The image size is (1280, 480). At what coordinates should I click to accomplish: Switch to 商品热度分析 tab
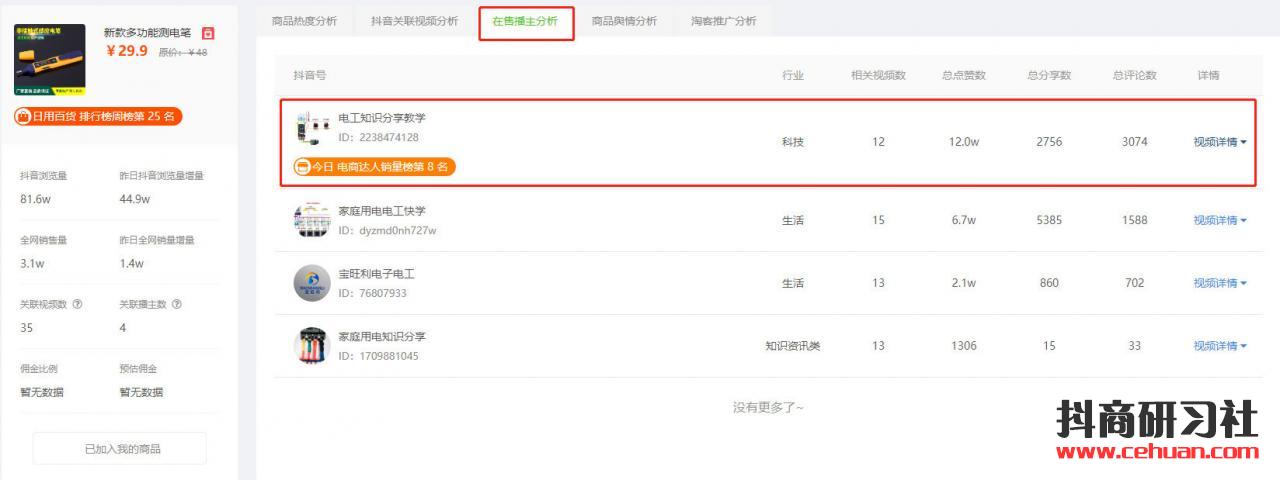(x=304, y=21)
